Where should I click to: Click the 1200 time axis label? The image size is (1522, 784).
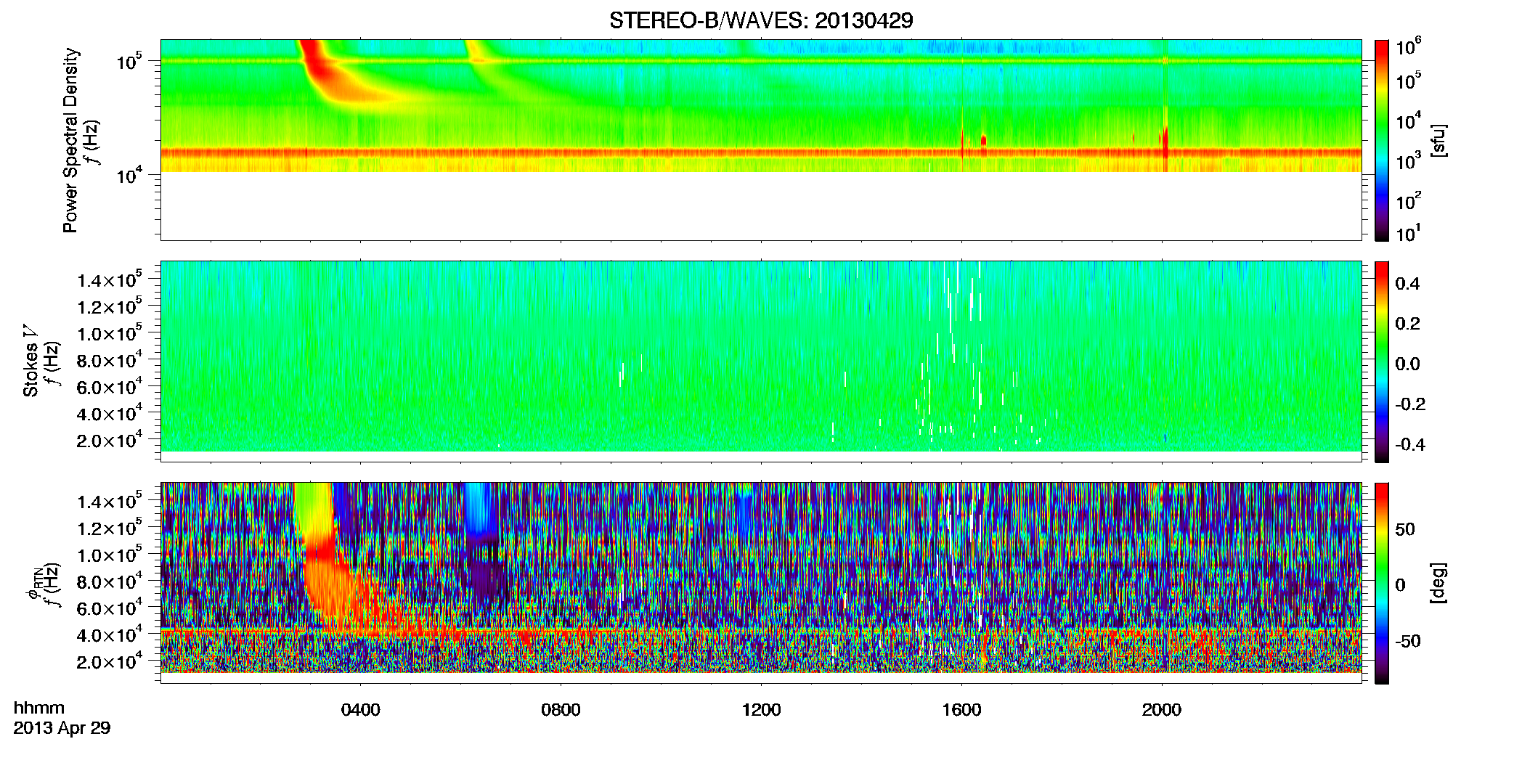[x=761, y=710]
